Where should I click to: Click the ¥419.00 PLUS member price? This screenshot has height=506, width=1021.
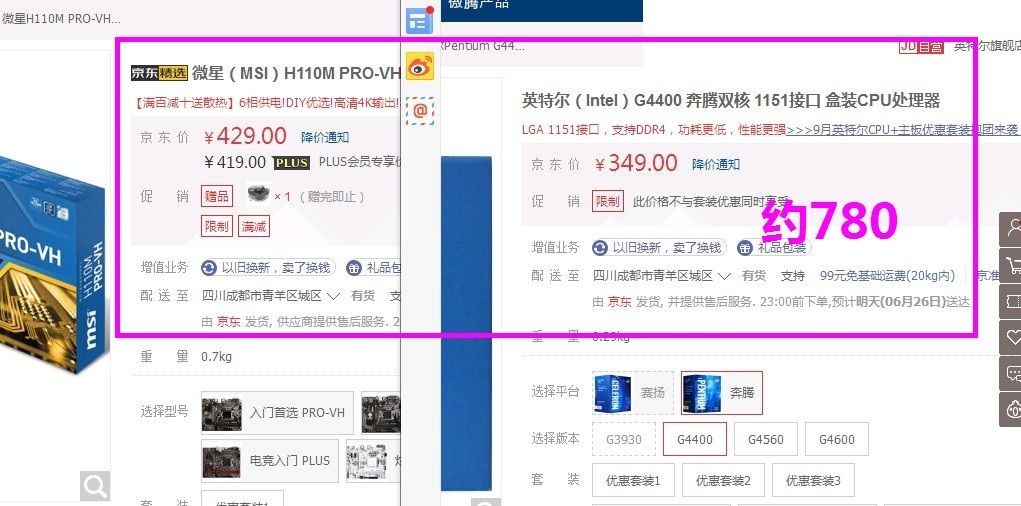coord(235,162)
